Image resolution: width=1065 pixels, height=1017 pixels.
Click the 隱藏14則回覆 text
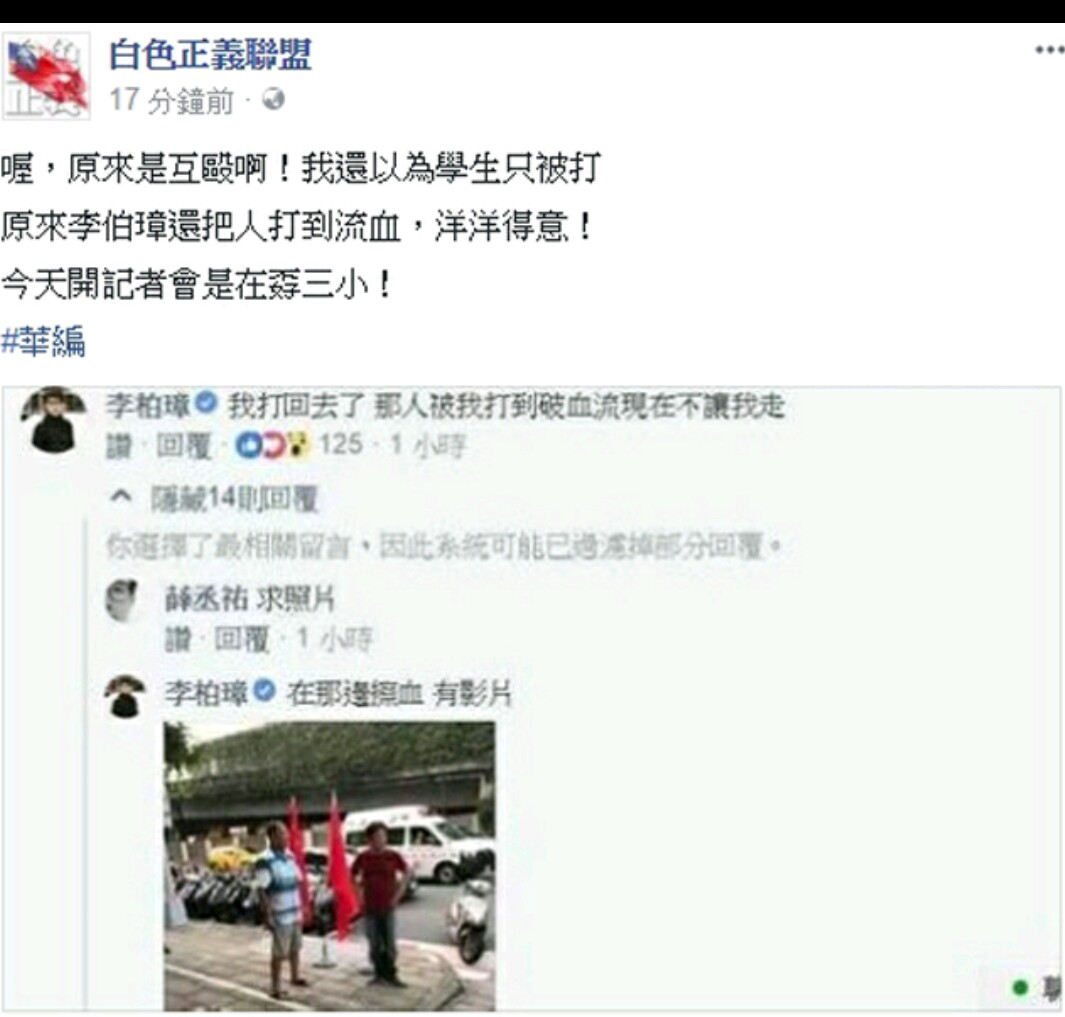click(x=234, y=499)
